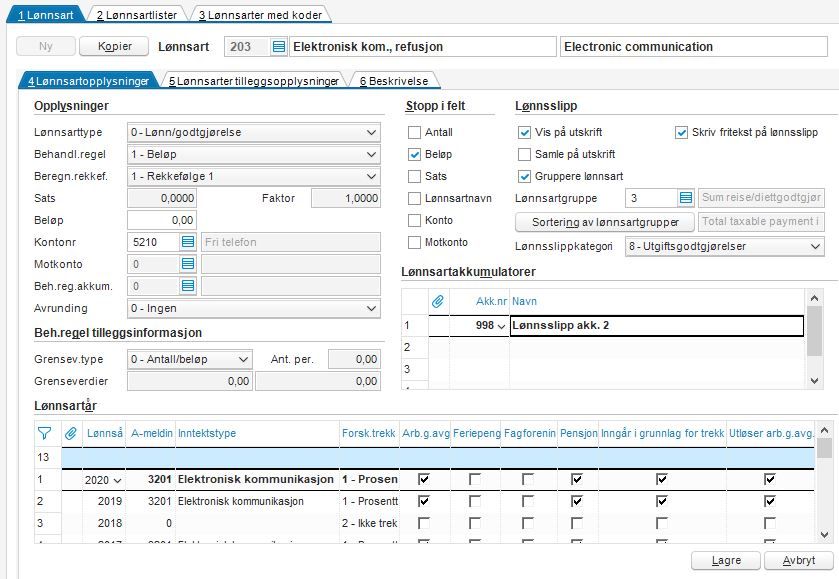Open 6 Beskrivelse tab

point(394,81)
